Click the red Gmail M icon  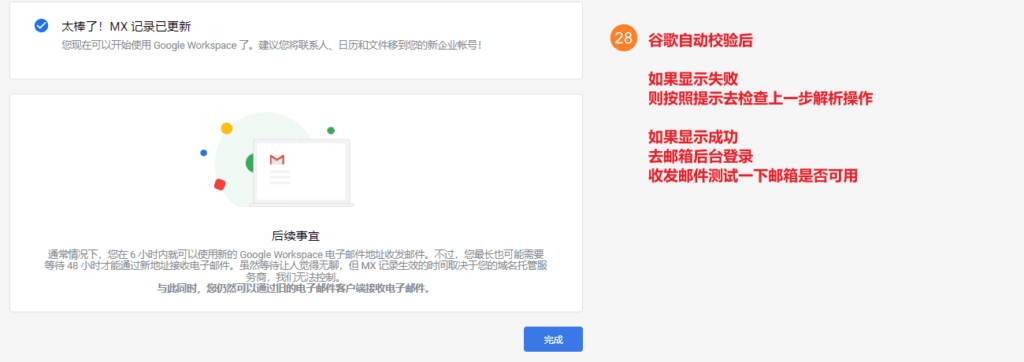(x=277, y=159)
